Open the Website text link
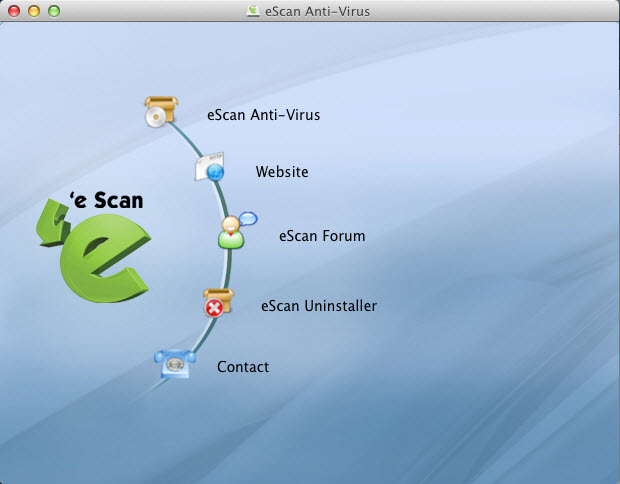This screenshot has width=620, height=484. tap(282, 172)
